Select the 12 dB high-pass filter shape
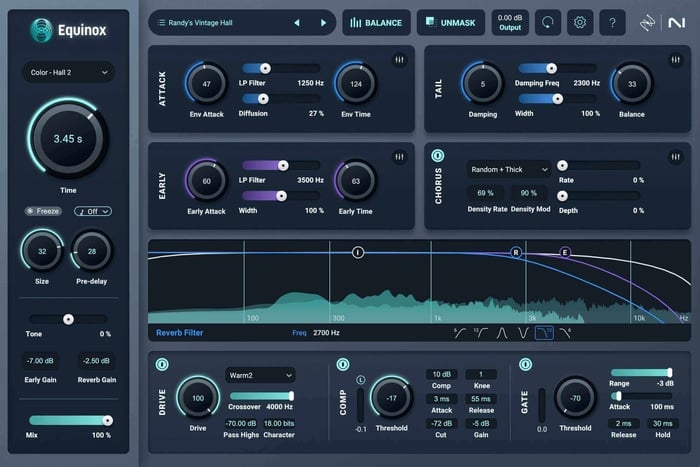Screen dimensions: 700x467 (x=481, y=333)
